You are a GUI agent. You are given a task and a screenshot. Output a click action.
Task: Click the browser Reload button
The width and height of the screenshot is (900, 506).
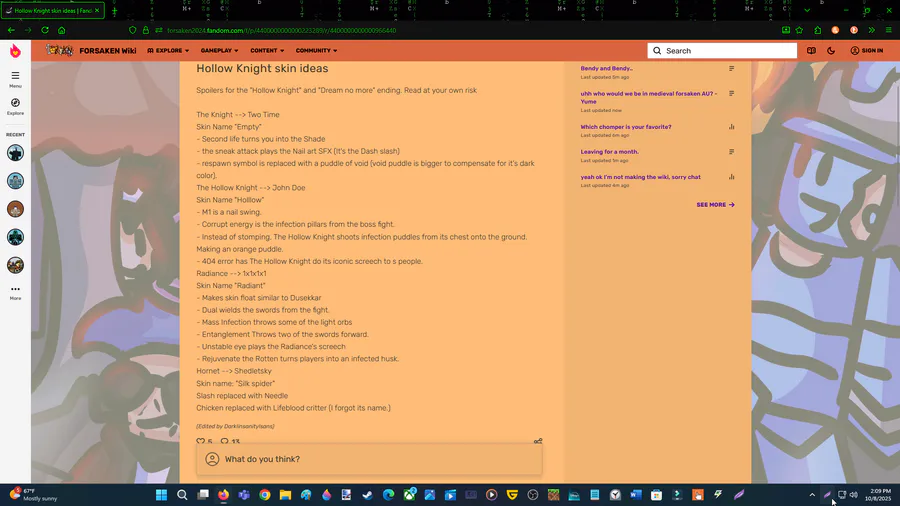pyautogui.click(x=45, y=30)
